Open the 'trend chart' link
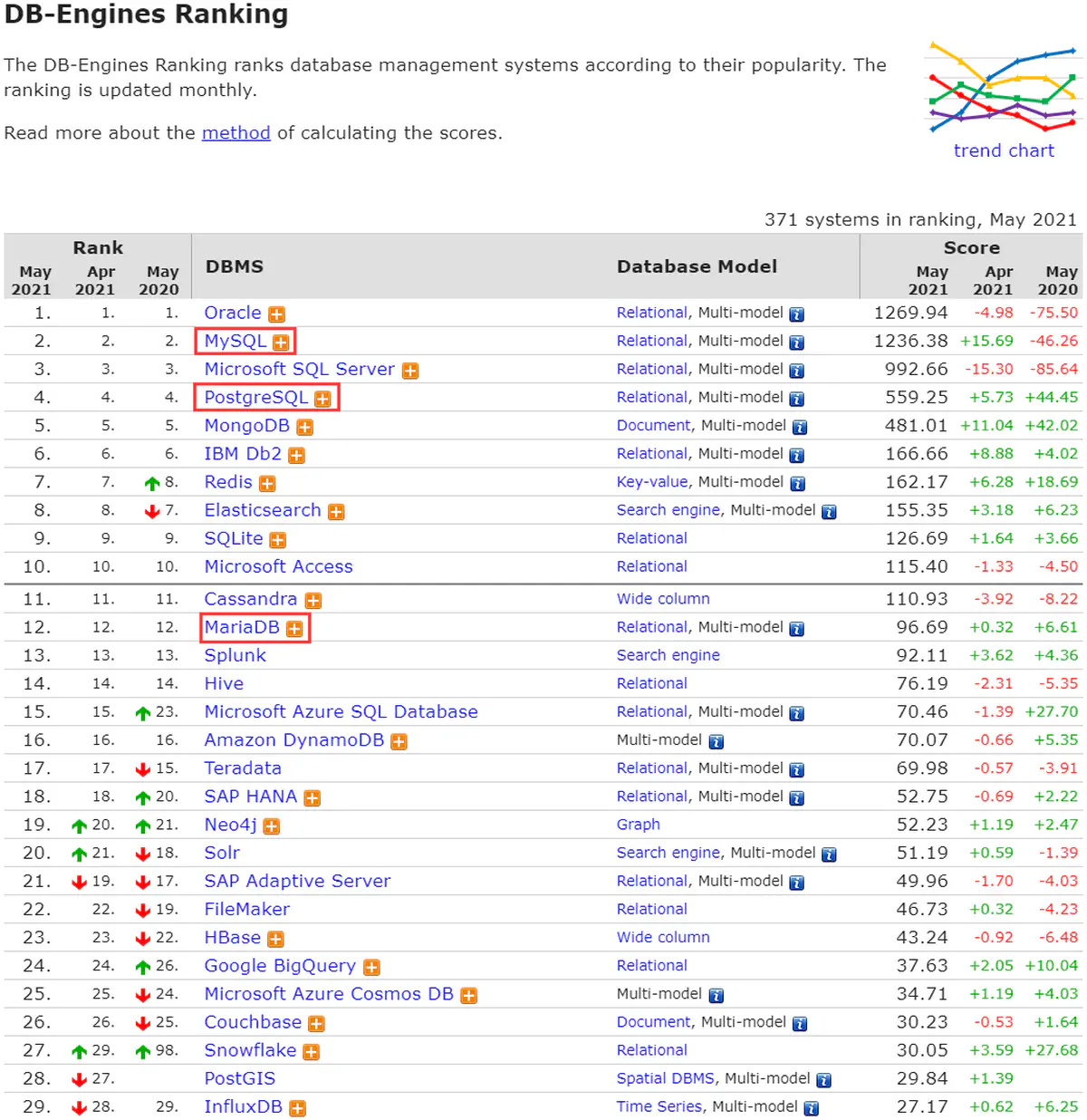The width and height of the screenshot is (1087, 1120). (1004, 150)
